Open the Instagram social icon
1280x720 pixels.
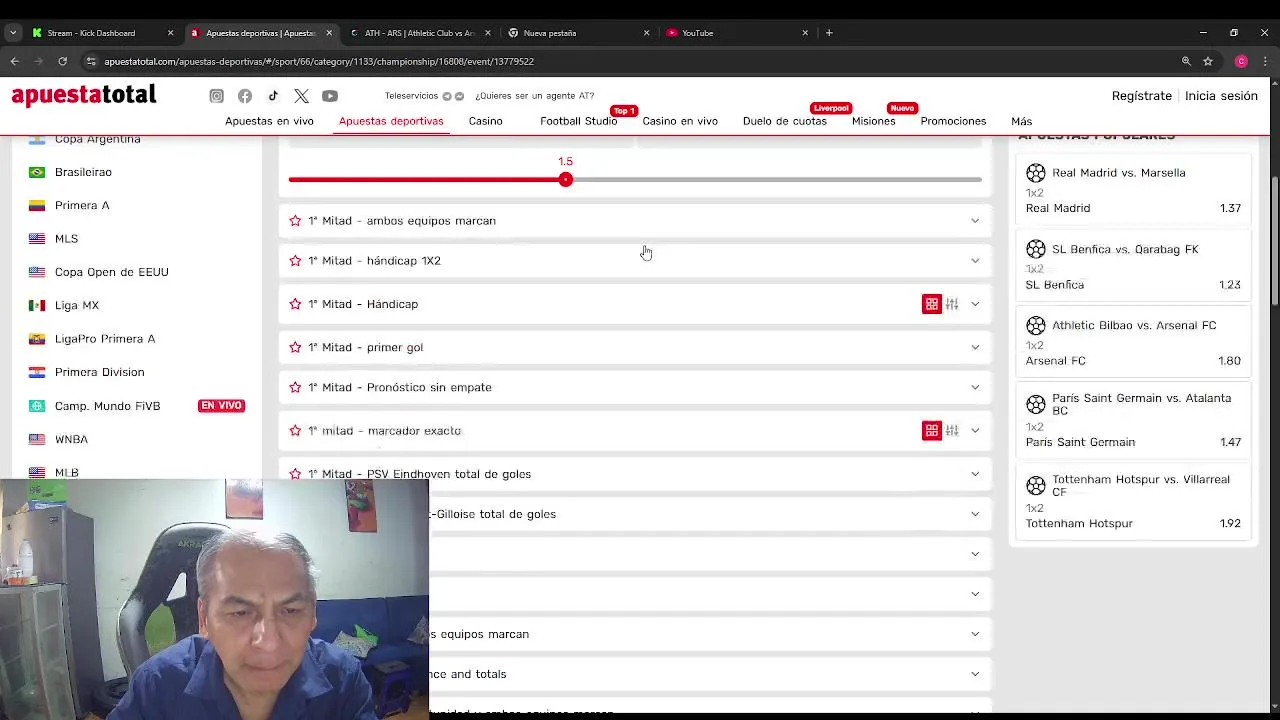point(216,96)
